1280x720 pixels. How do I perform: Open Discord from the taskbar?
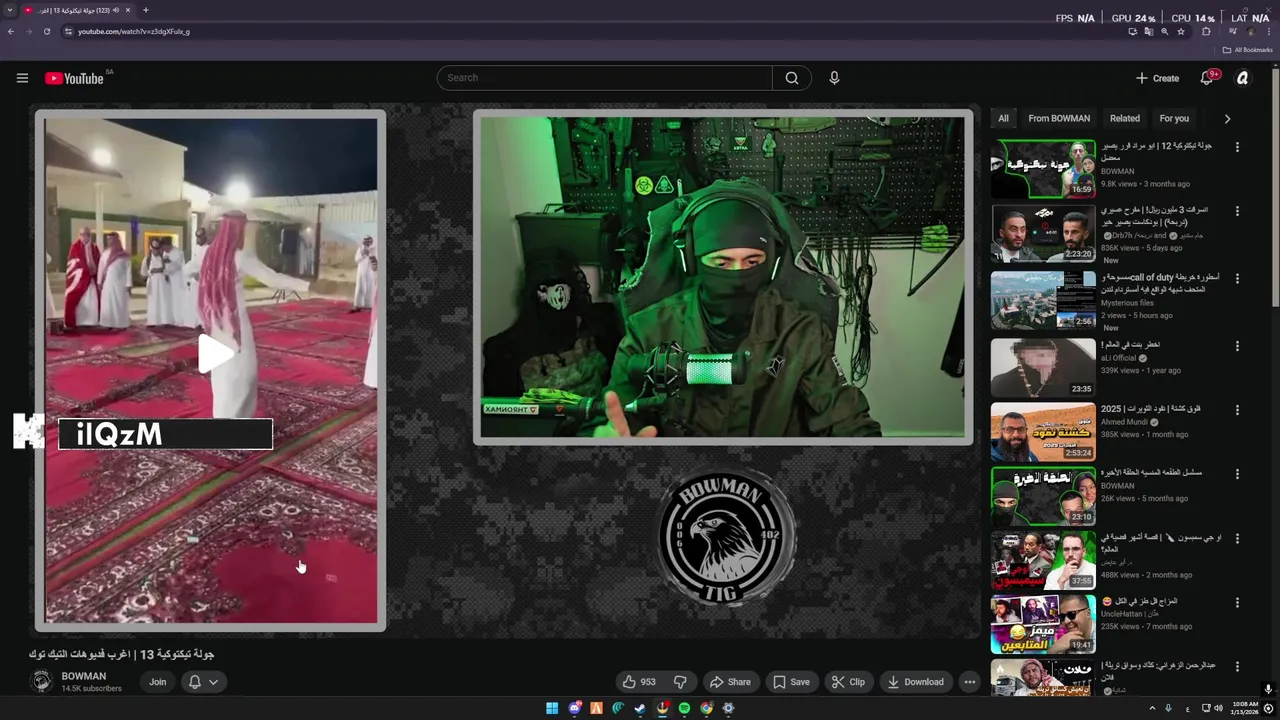575,708
